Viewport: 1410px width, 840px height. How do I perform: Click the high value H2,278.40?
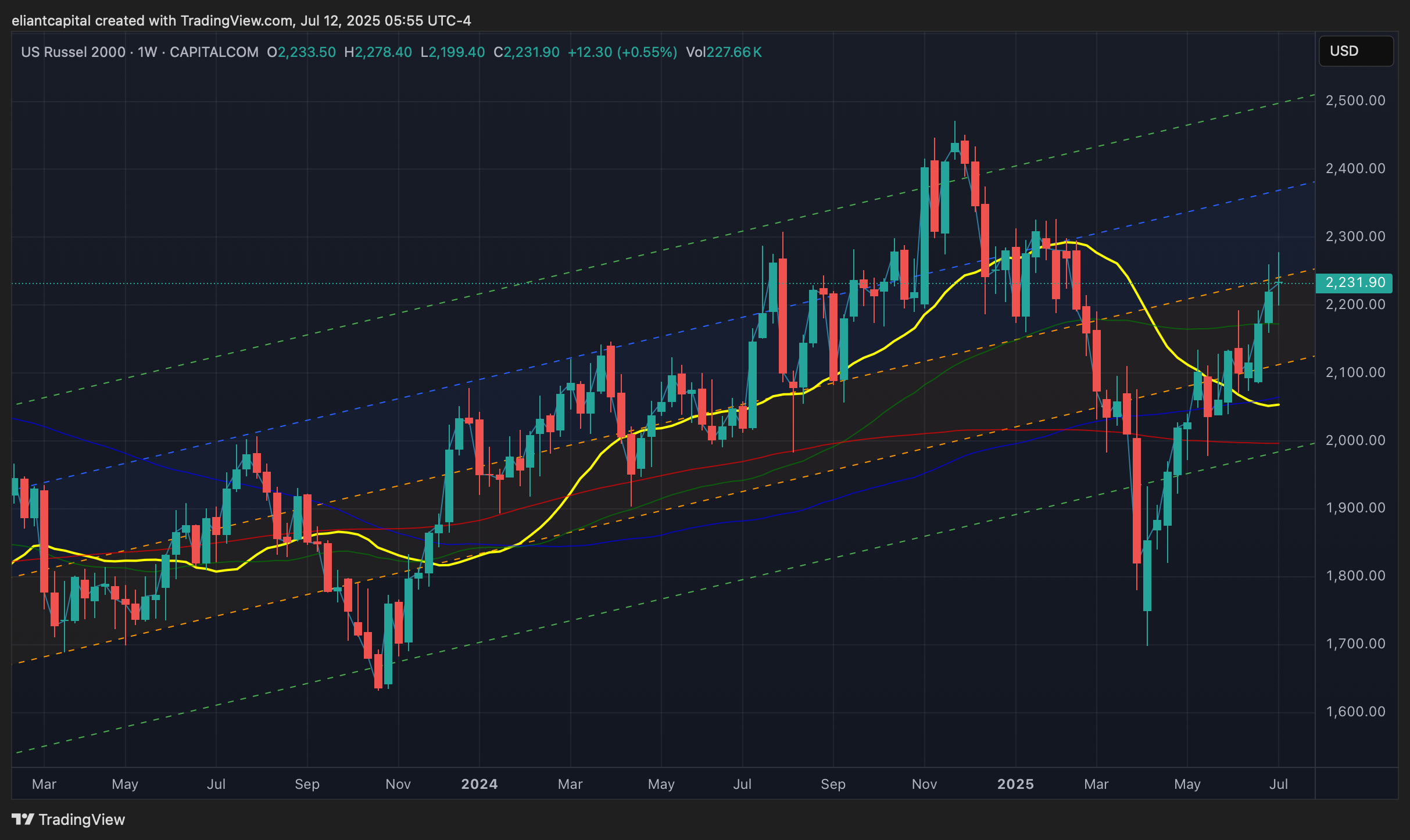tap(378, 52)
